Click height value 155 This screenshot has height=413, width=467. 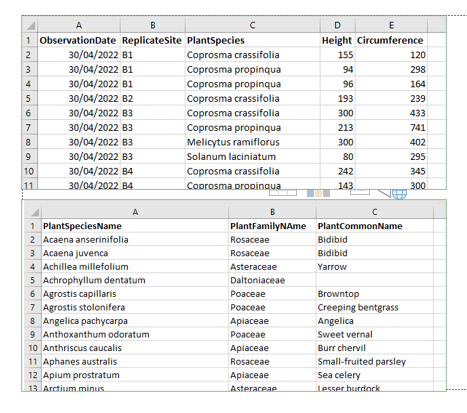click(x=338, y=55)
